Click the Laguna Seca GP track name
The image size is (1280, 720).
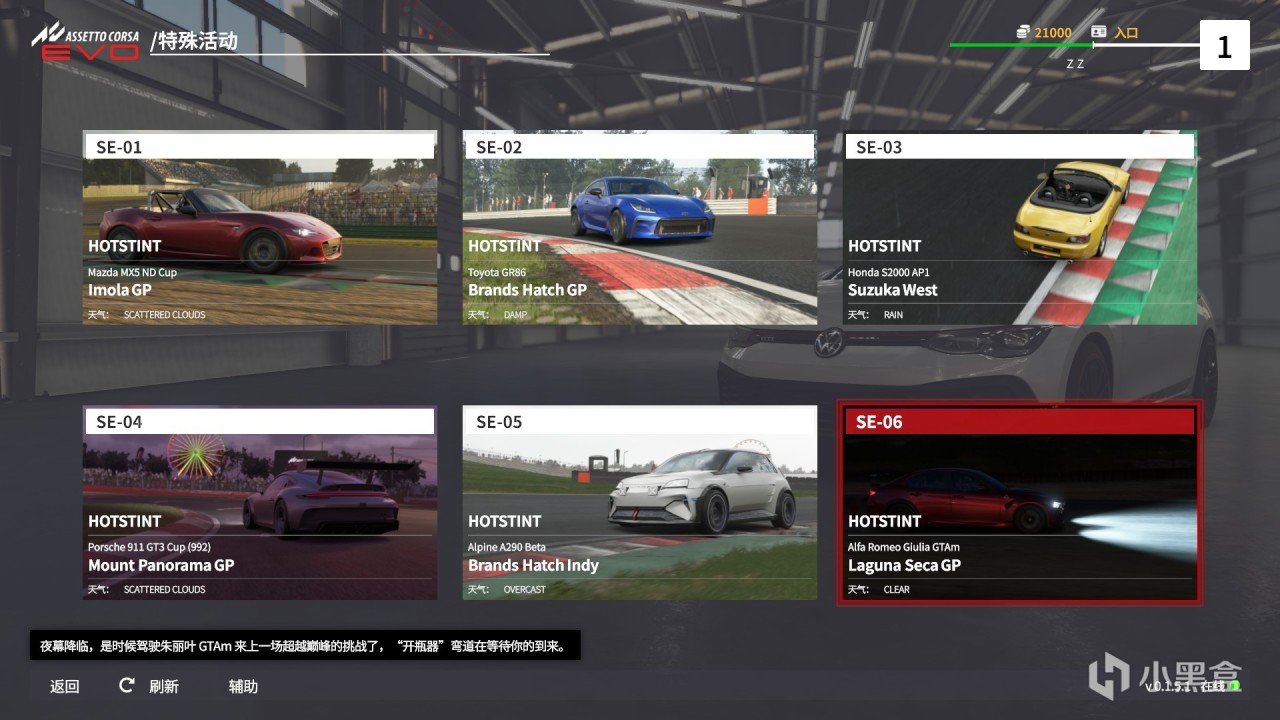pyautogui.click(x=904, y=565)
